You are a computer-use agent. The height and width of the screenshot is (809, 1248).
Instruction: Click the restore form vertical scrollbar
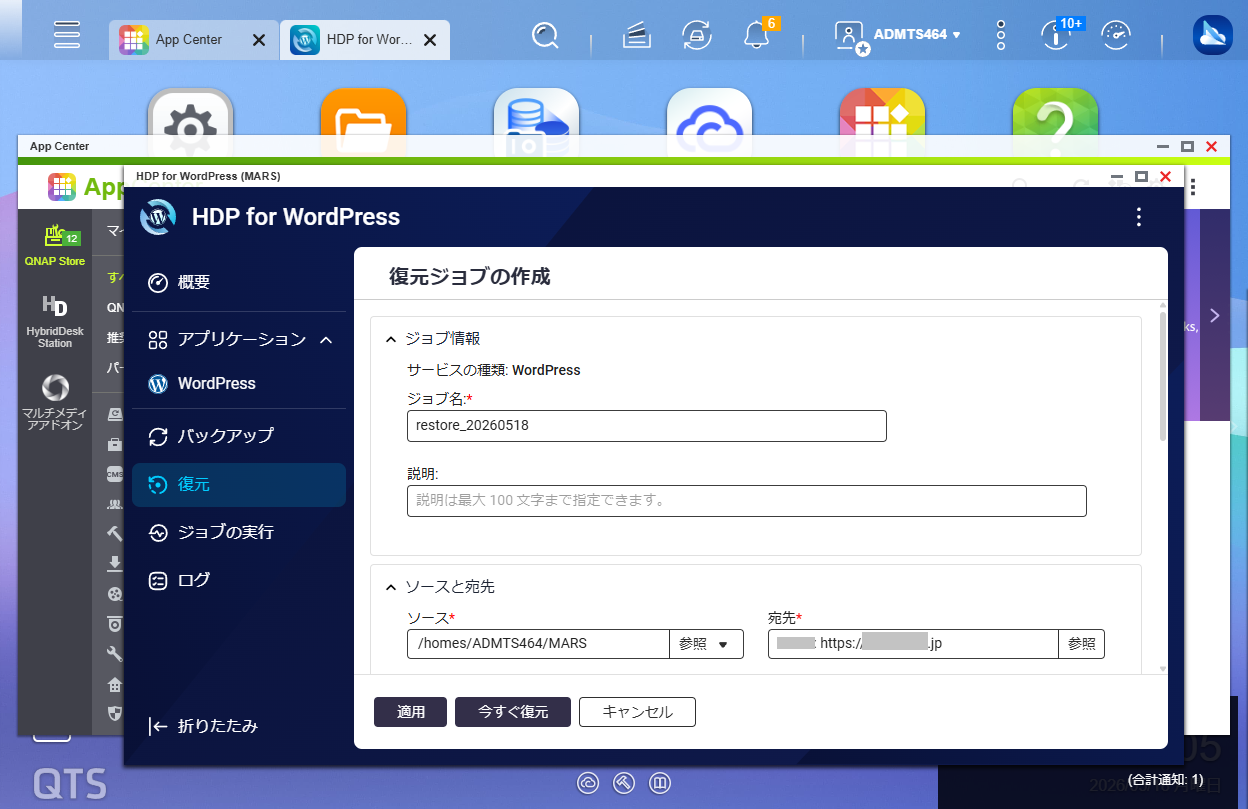(1162, 377)
